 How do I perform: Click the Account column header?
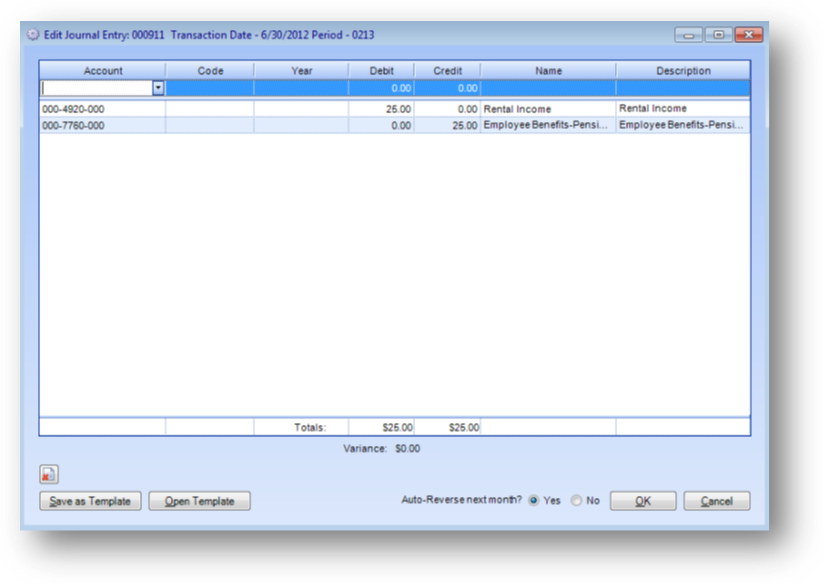click(102, 70)
